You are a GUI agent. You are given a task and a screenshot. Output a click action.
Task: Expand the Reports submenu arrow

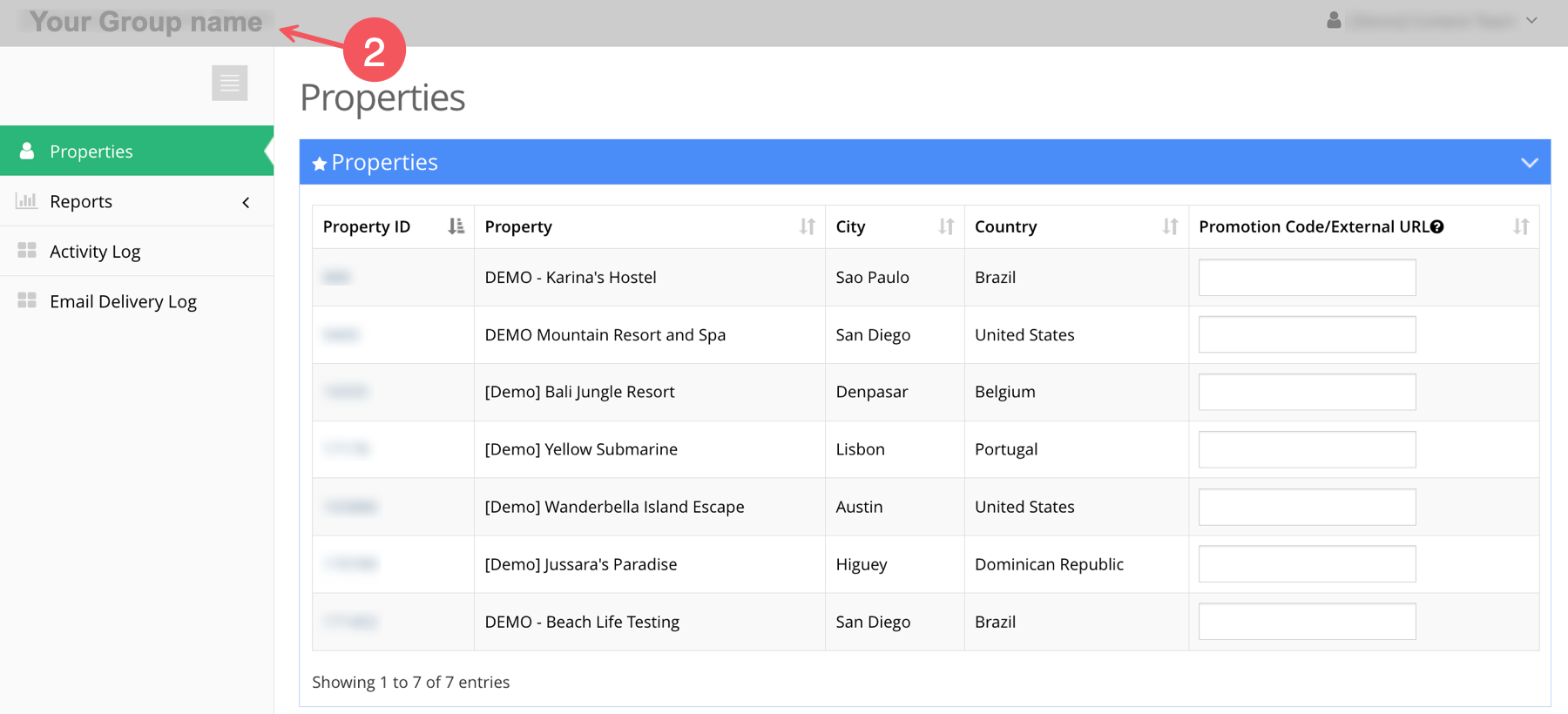246,202
